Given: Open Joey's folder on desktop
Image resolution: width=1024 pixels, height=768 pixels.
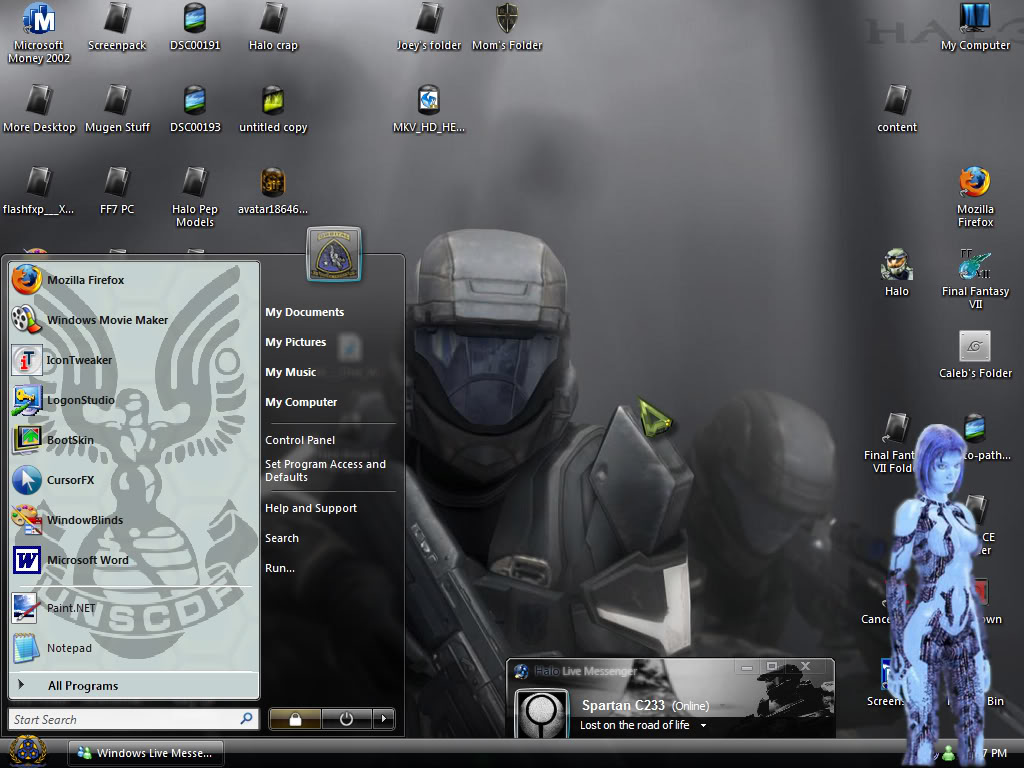Looking at the screenshot, I should point(429,27).
